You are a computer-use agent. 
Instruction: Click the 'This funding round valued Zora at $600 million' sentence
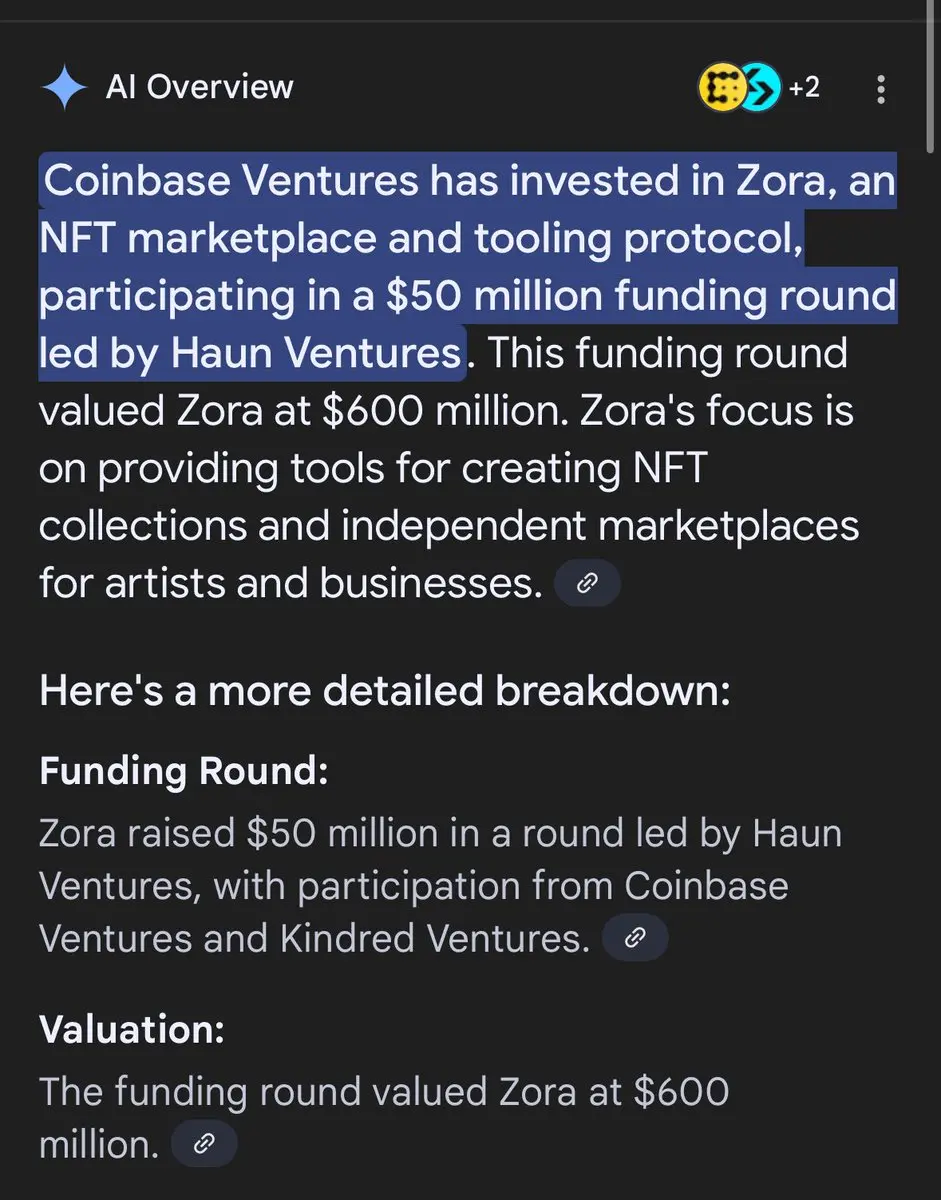click(x=444, y=382)
